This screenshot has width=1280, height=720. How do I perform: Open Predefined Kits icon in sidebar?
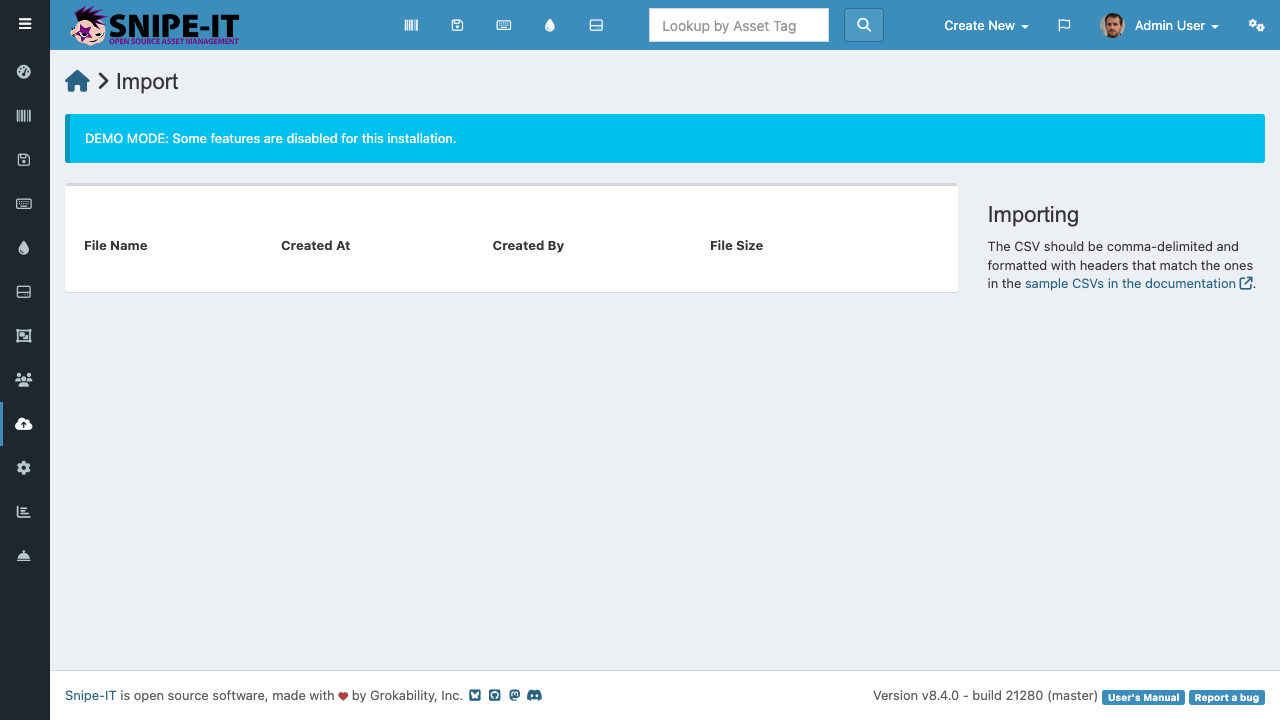tap(24, 336)
